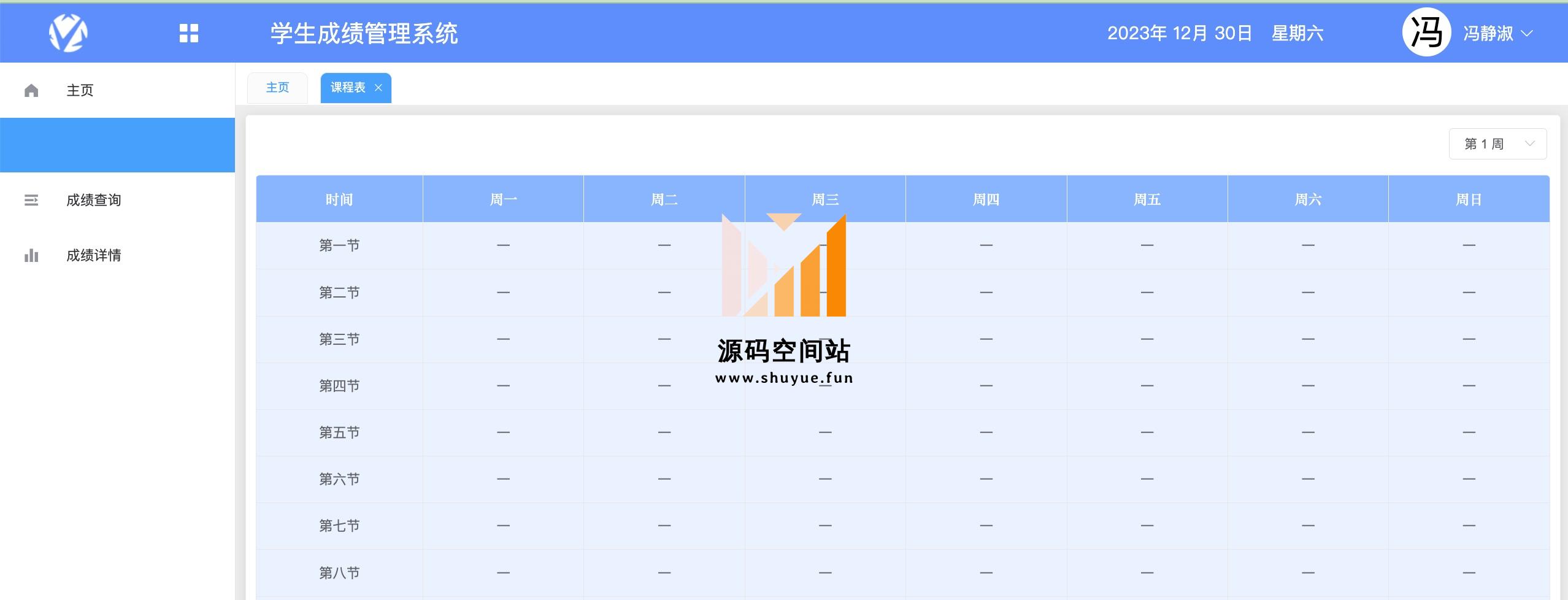The image size is (1568, 600).
Task: Click the home icon beside 主页
Action: tap(31, 91)
